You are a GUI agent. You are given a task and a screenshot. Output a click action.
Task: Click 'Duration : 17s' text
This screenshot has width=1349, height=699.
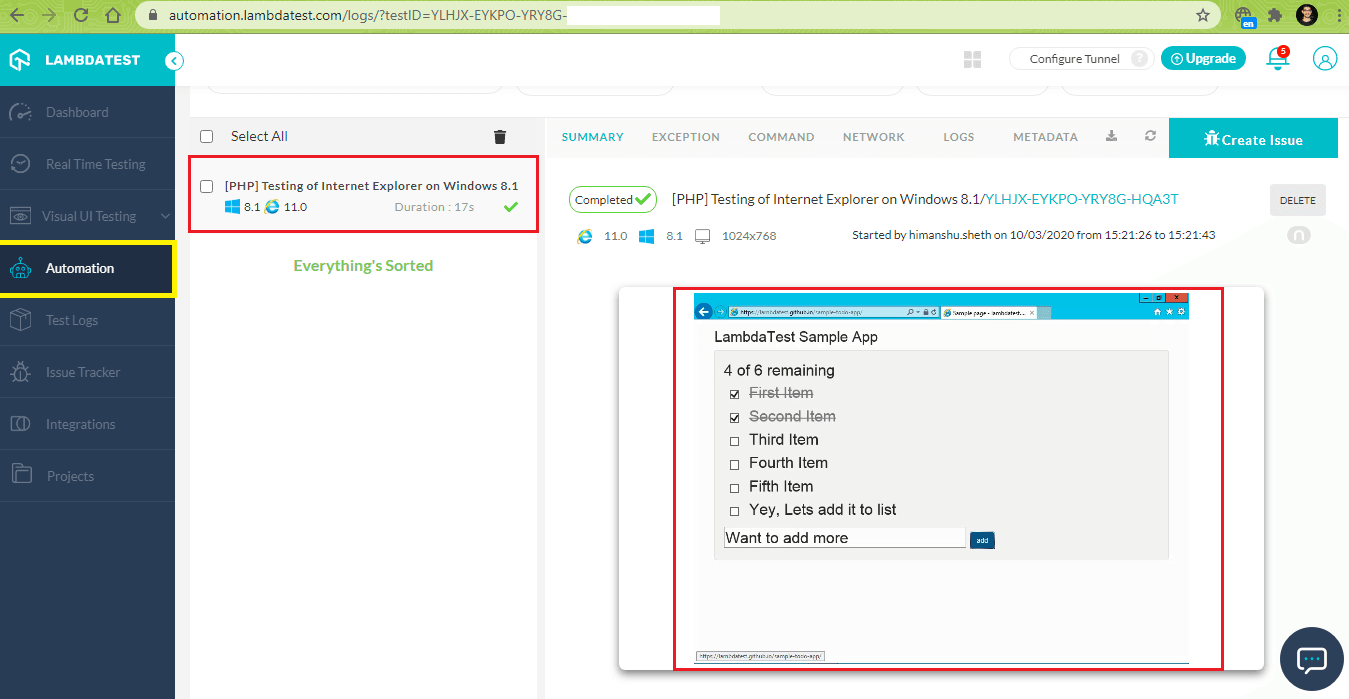(434, 207)
